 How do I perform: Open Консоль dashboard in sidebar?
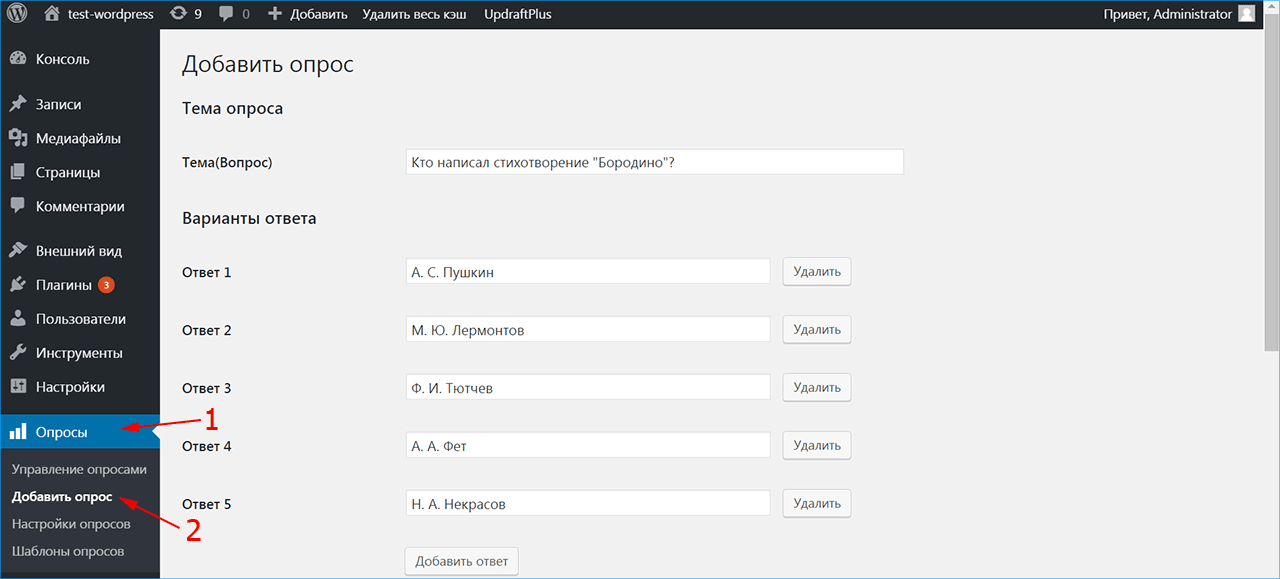62,59
